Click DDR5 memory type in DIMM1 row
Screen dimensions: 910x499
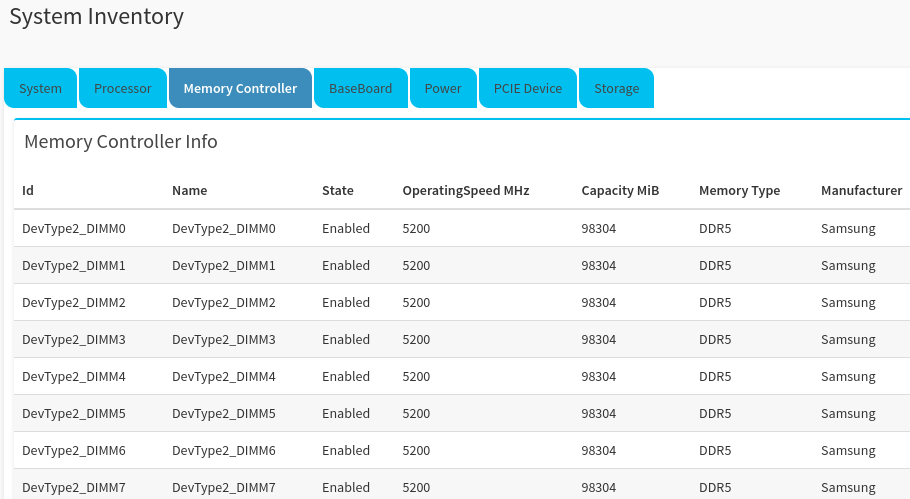(x=715, y=266)
